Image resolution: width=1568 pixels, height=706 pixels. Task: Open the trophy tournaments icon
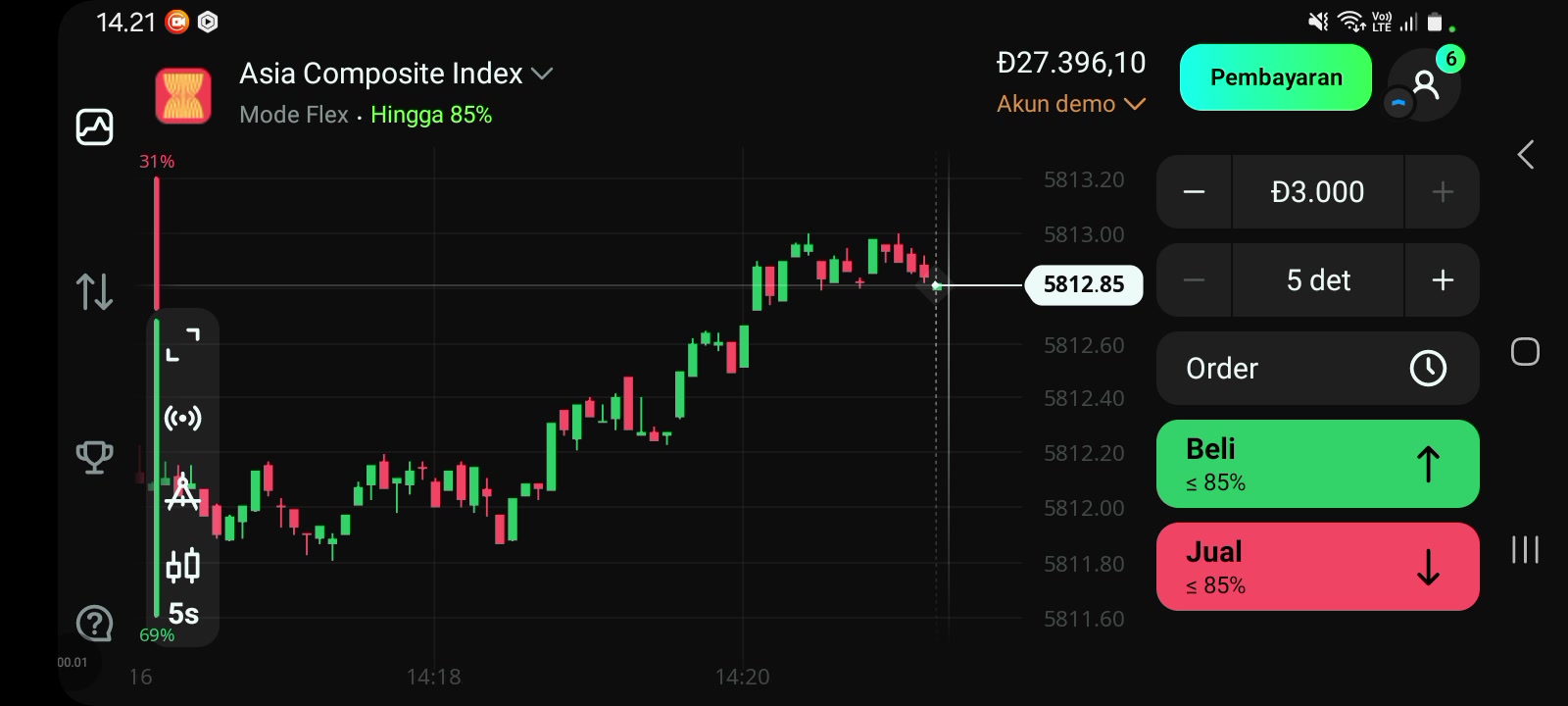tap(94, 457)
